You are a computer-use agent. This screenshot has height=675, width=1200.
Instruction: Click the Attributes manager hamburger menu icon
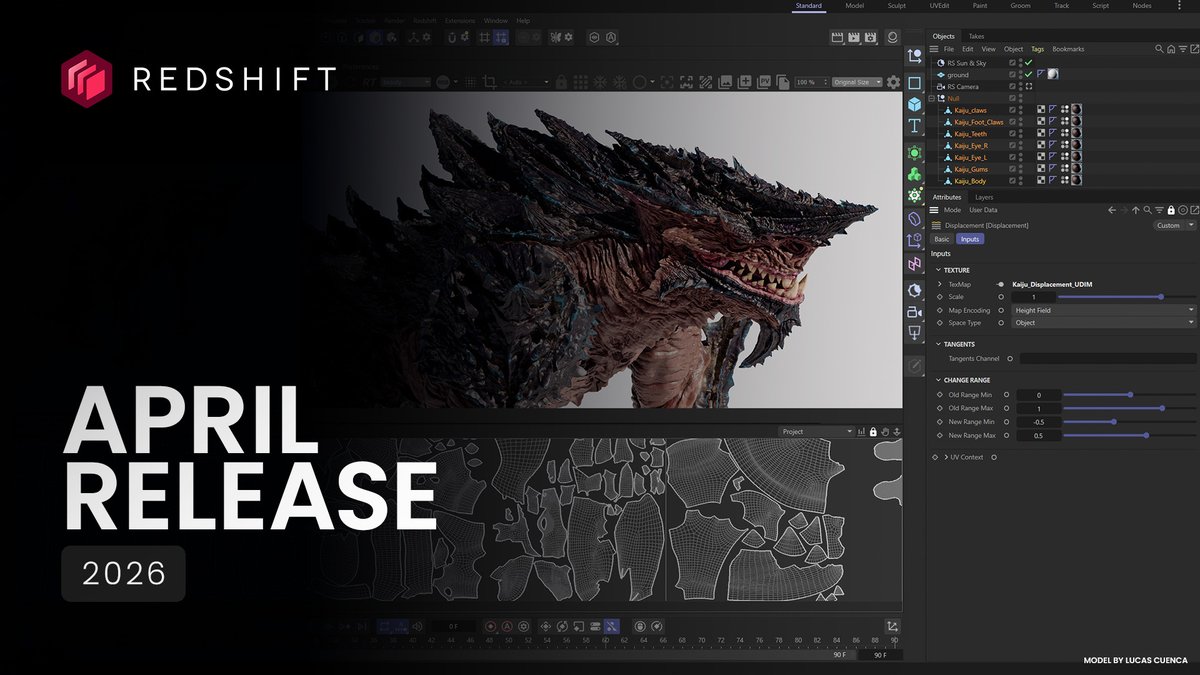pos(936,210)
